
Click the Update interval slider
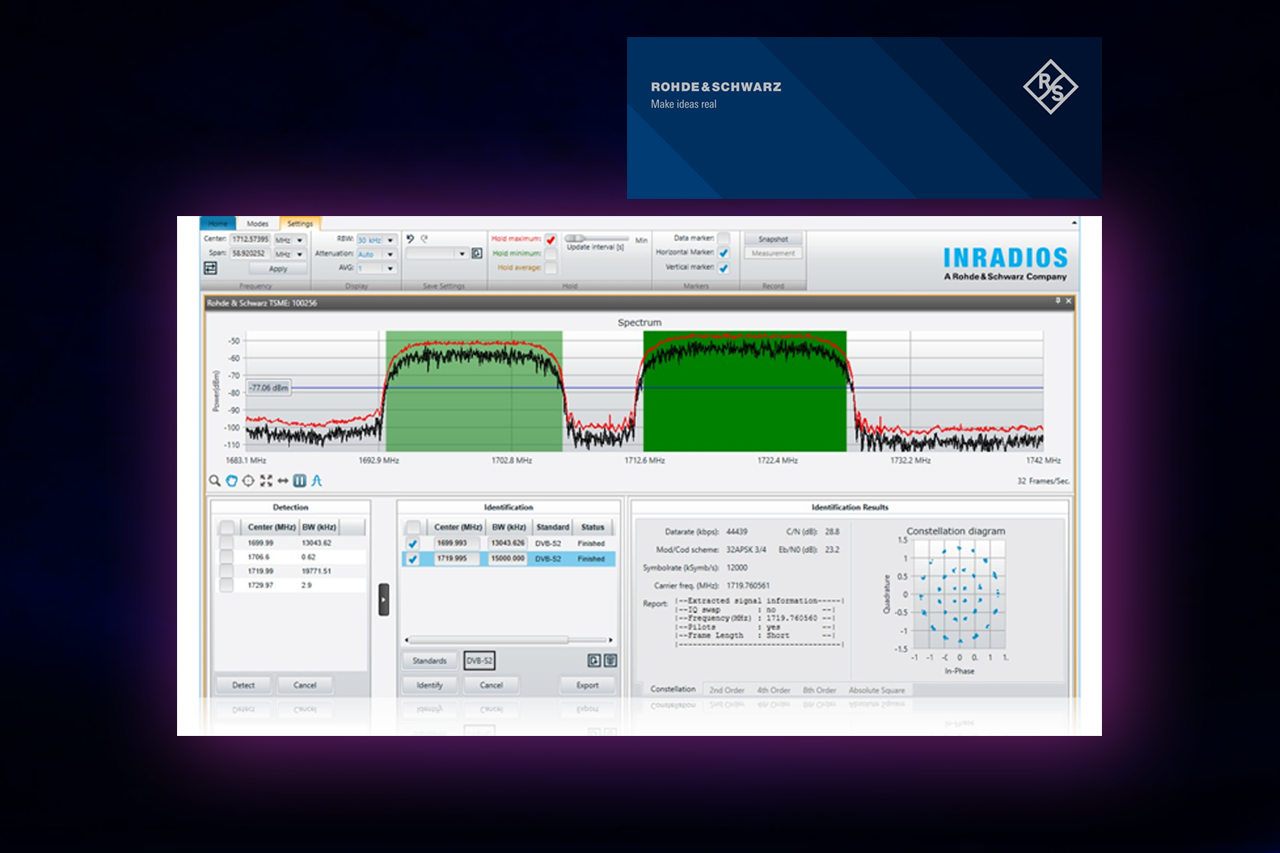[x=596, y=239]
